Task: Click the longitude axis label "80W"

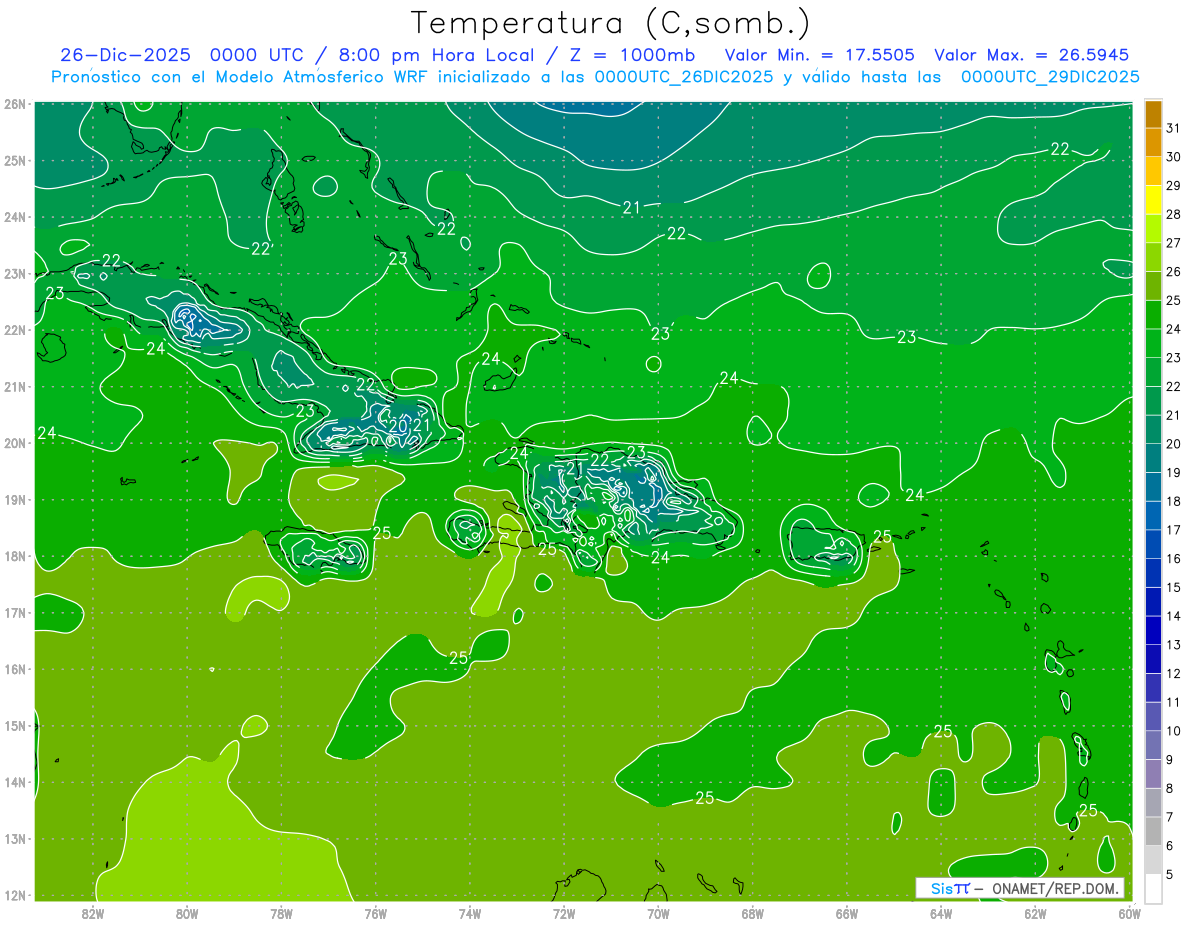Action: coord(186,913)
